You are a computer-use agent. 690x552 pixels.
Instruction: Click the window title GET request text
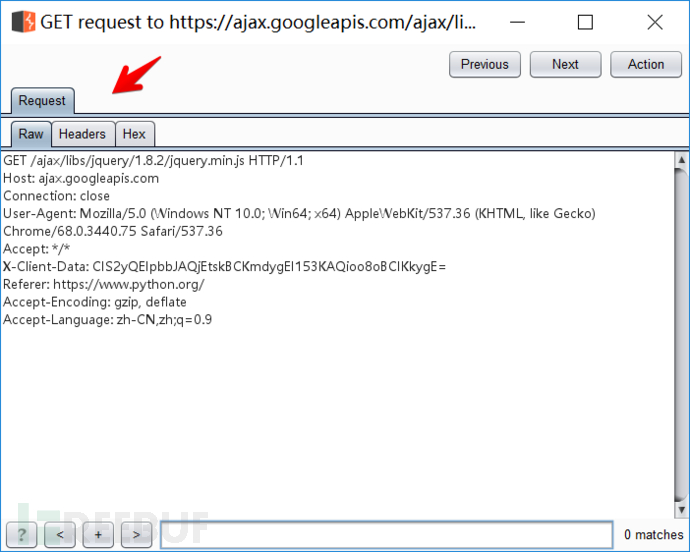point(258,22)
